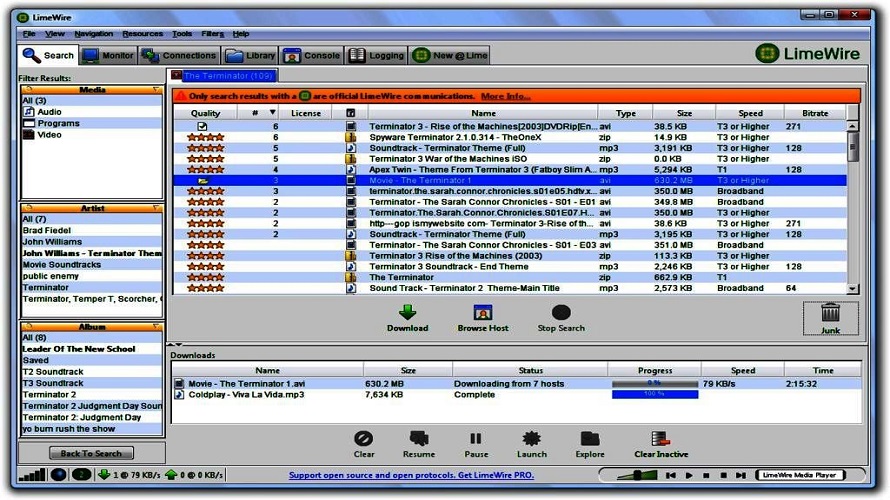This screenshot has height=500, width=890.
Task: Select T2 Soundtrack in Album filter
Action: [x=91, y=372]
